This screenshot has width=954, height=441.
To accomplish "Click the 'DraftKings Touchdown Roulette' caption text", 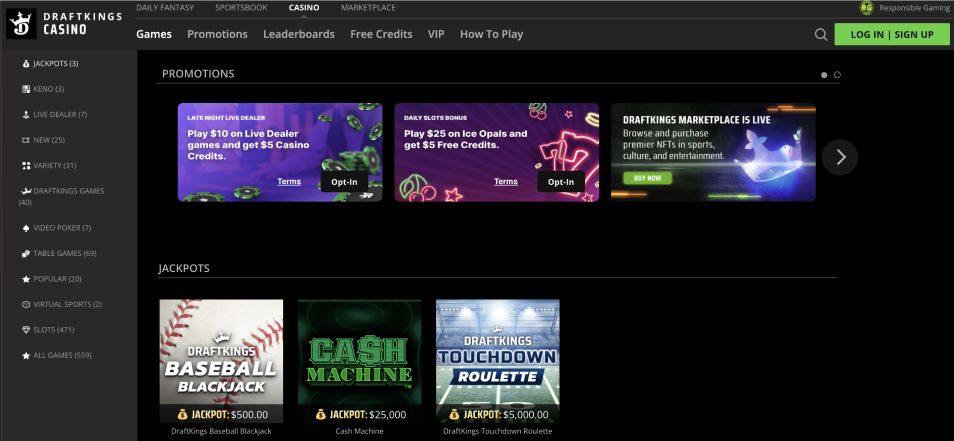I will pos(498,431).
